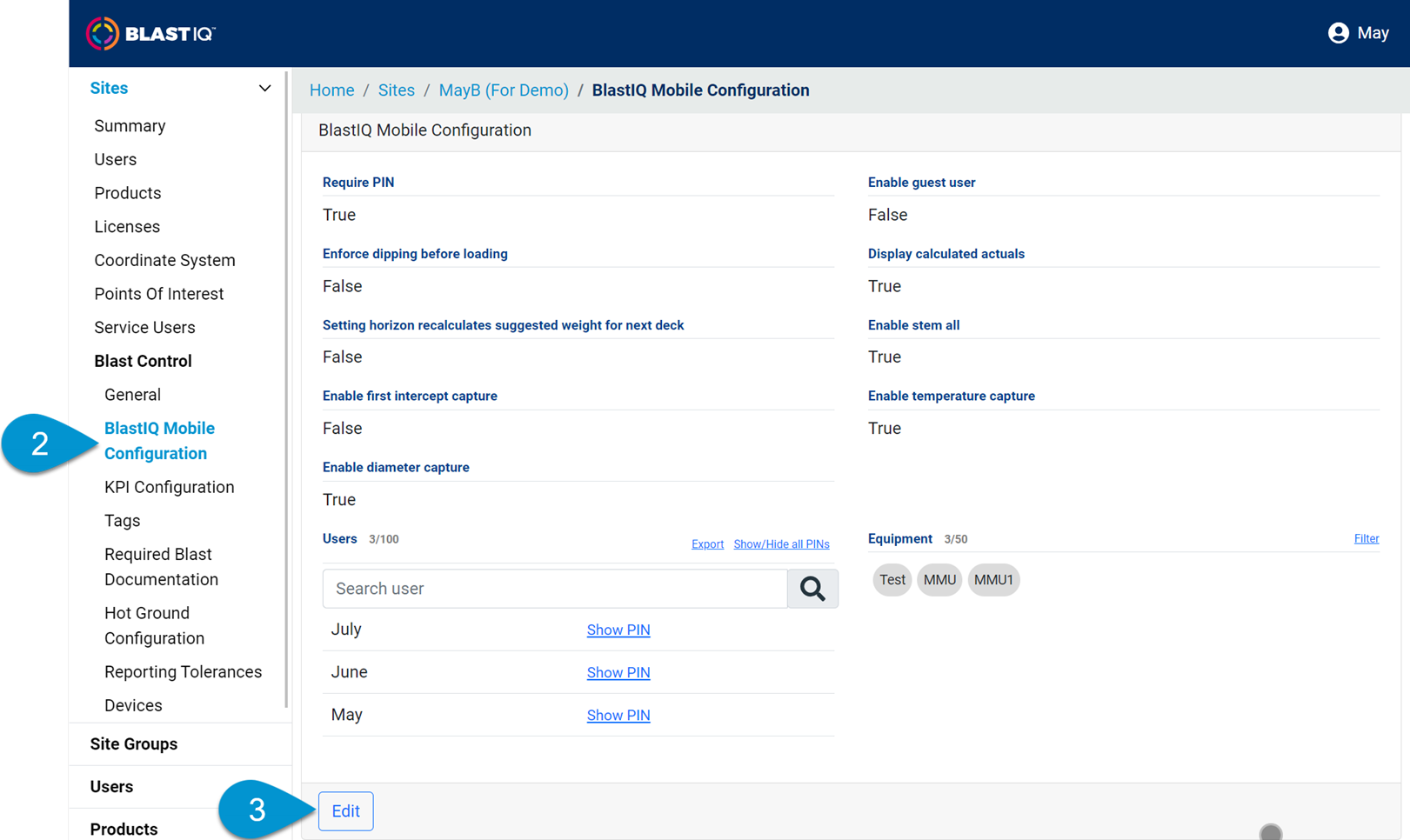This screenshot has height=840, width=1410.
Task: Click Show/Hide all PINs link
Action: point(781,544)
